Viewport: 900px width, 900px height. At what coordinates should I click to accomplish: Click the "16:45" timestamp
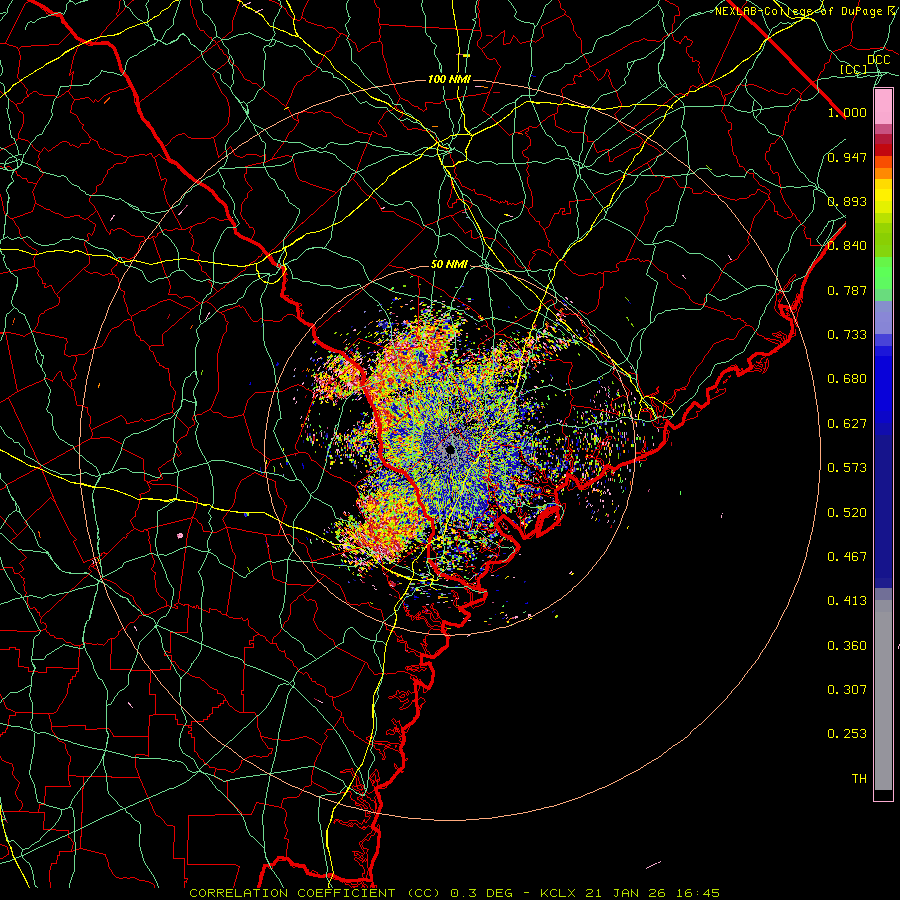tap(697, 894)
